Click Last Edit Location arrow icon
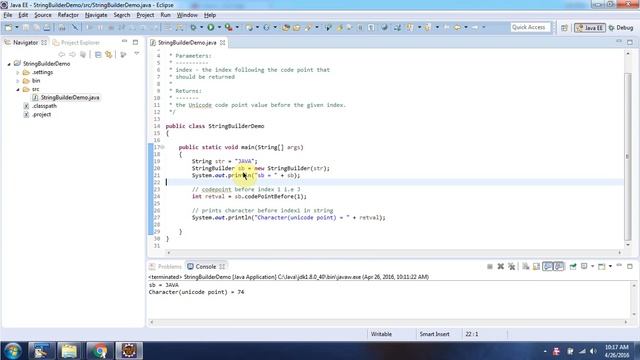Viewport: 640px width, 360px height. [x=447, y=27]
